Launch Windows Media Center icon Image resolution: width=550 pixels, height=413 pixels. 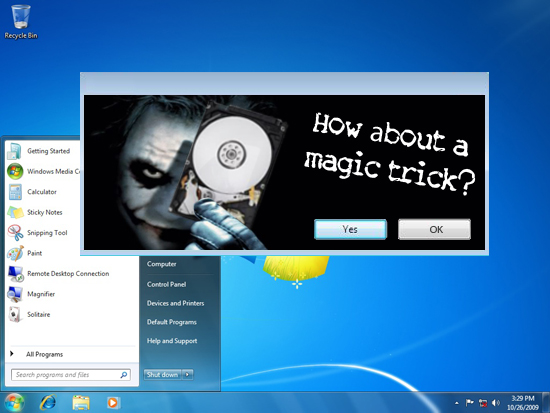click(x=15, y=172)
